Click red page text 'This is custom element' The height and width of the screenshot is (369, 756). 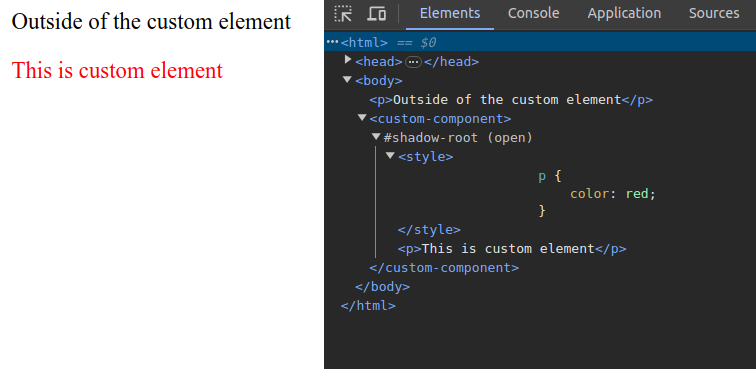(117, 70)
